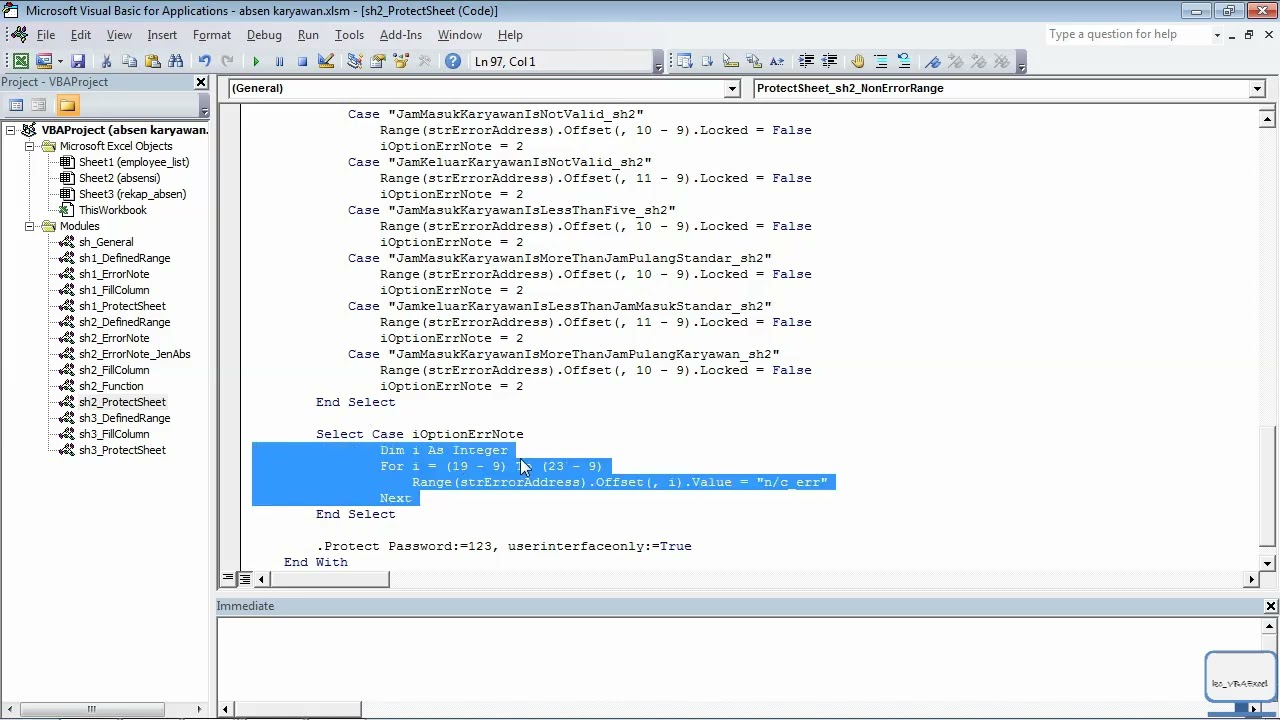Open the Edit menu
The height and width of the screenshot is (720, 1280).
pos(80,35)
